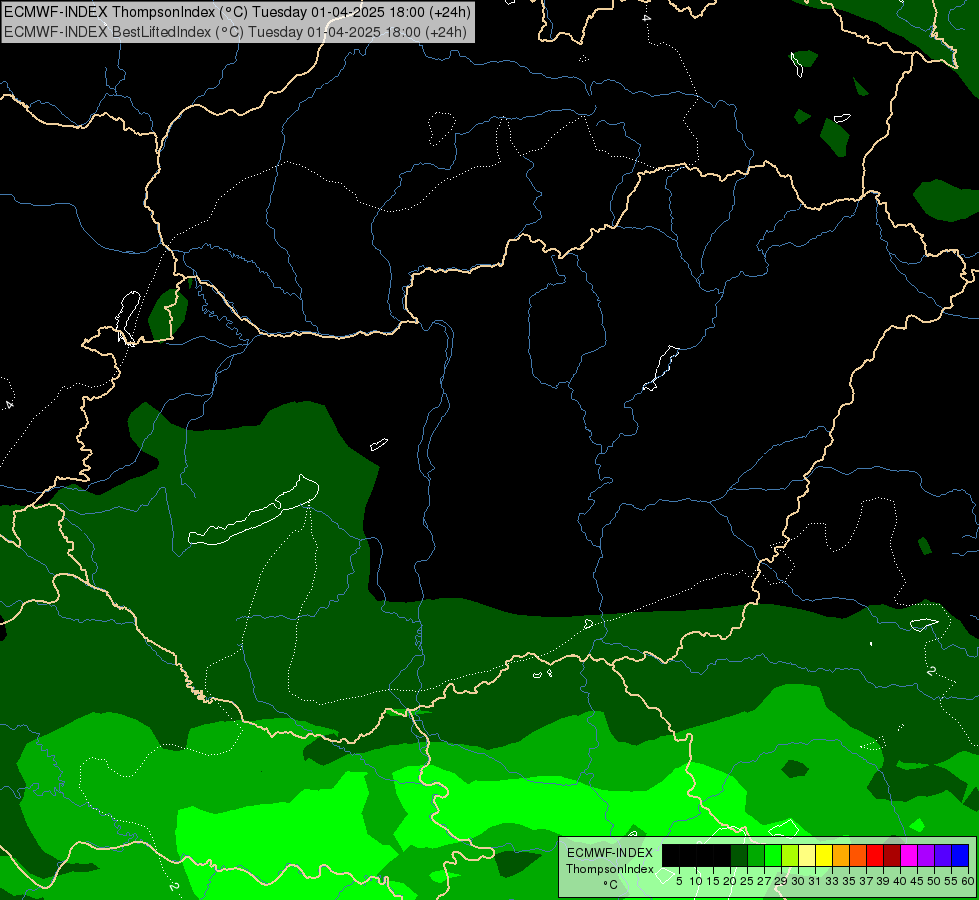Click the ThompsonIndex header line at top
Screen dimensions: 979x900
237,11
